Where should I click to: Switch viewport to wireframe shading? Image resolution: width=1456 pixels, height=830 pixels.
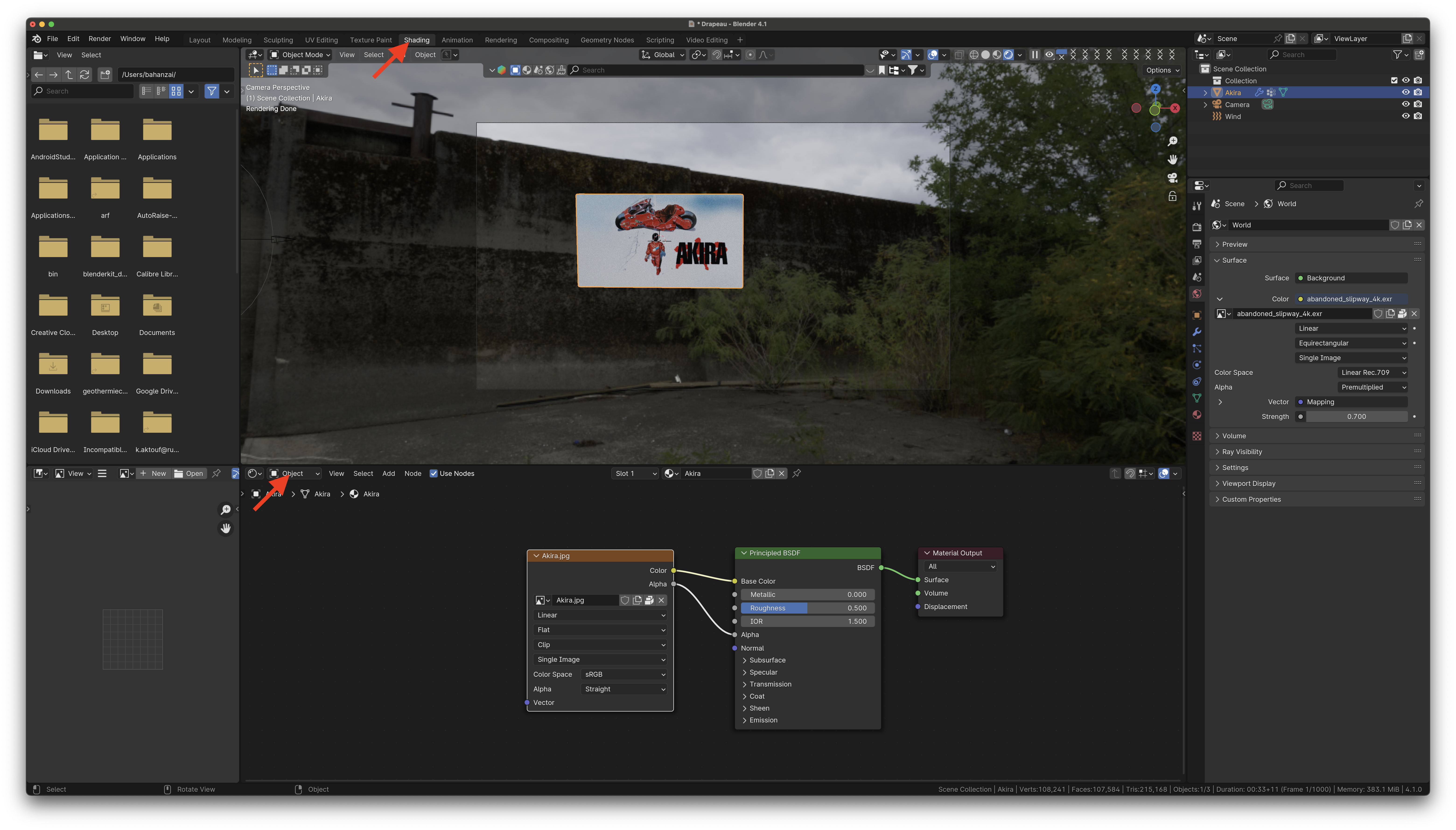click(x=974, y=55)
